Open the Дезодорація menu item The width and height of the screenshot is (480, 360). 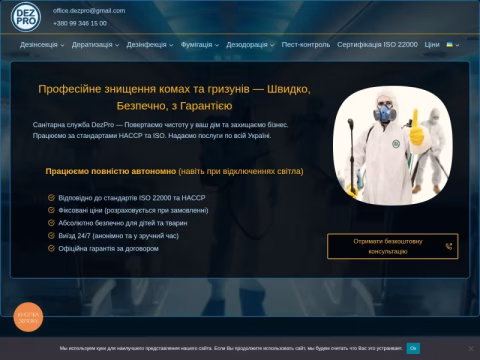[x=247, y=45]
